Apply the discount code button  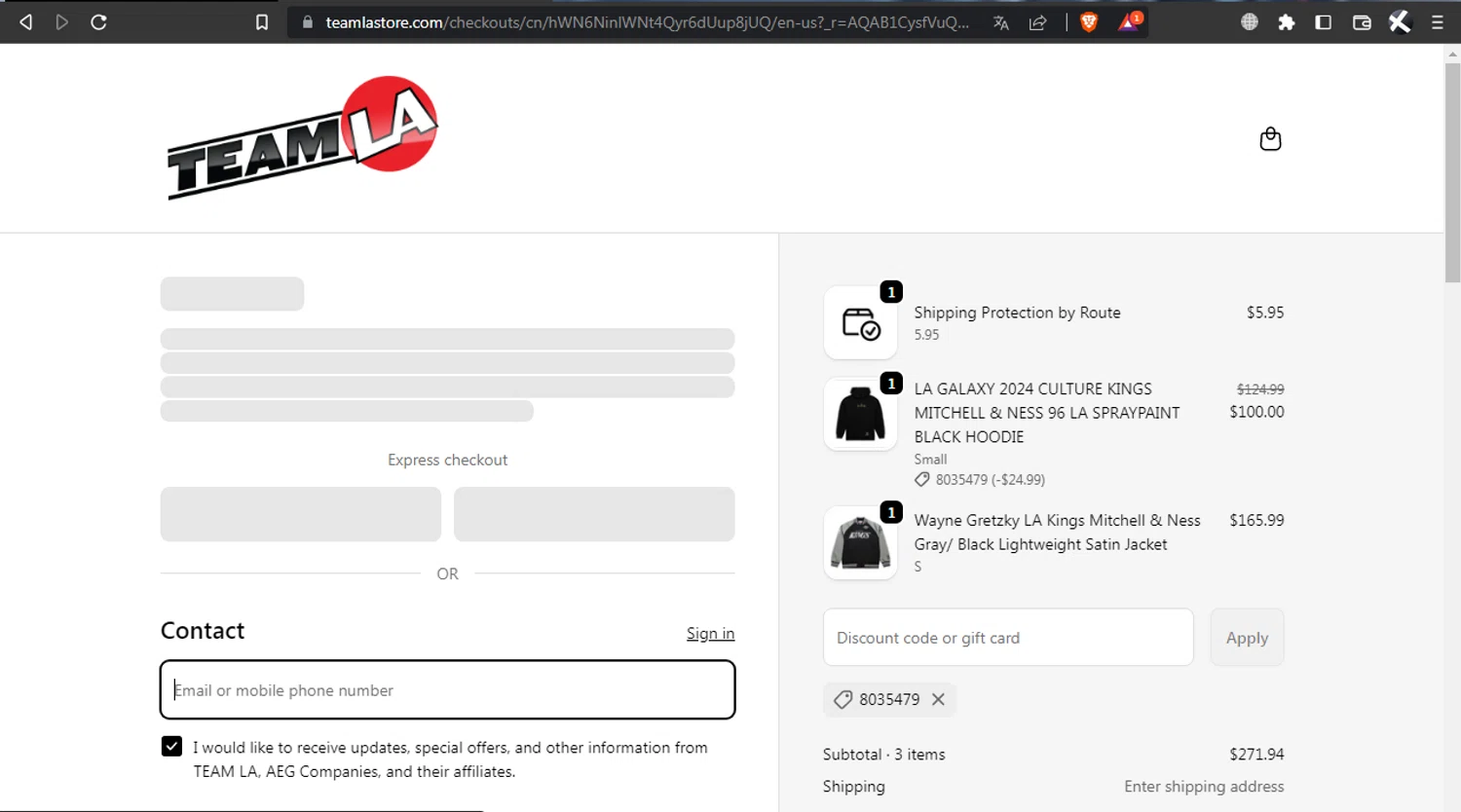click(x=1247, y=638)
